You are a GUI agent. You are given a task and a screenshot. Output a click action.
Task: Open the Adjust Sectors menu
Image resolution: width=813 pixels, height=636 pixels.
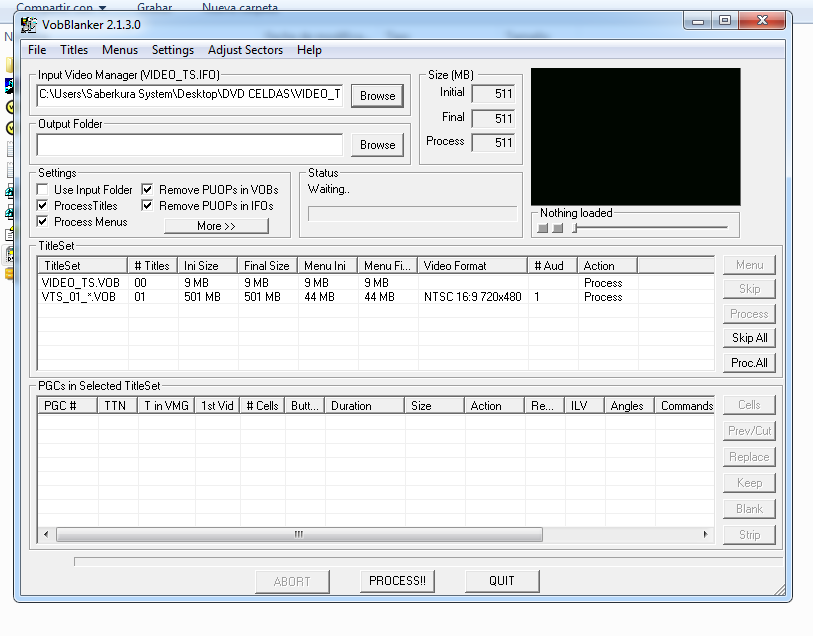coord(245,50)
